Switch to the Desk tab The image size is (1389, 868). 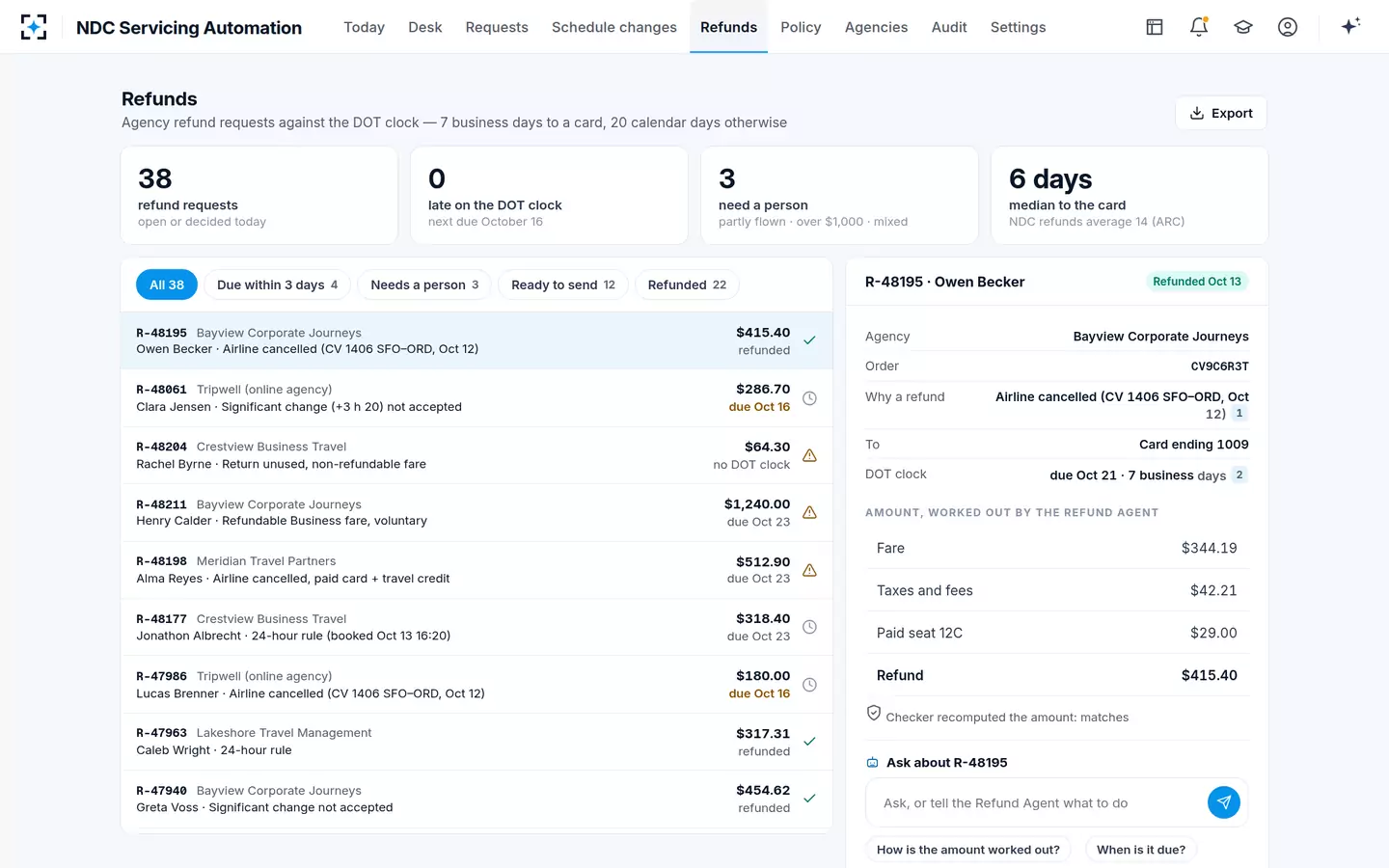tap(425, 27)
